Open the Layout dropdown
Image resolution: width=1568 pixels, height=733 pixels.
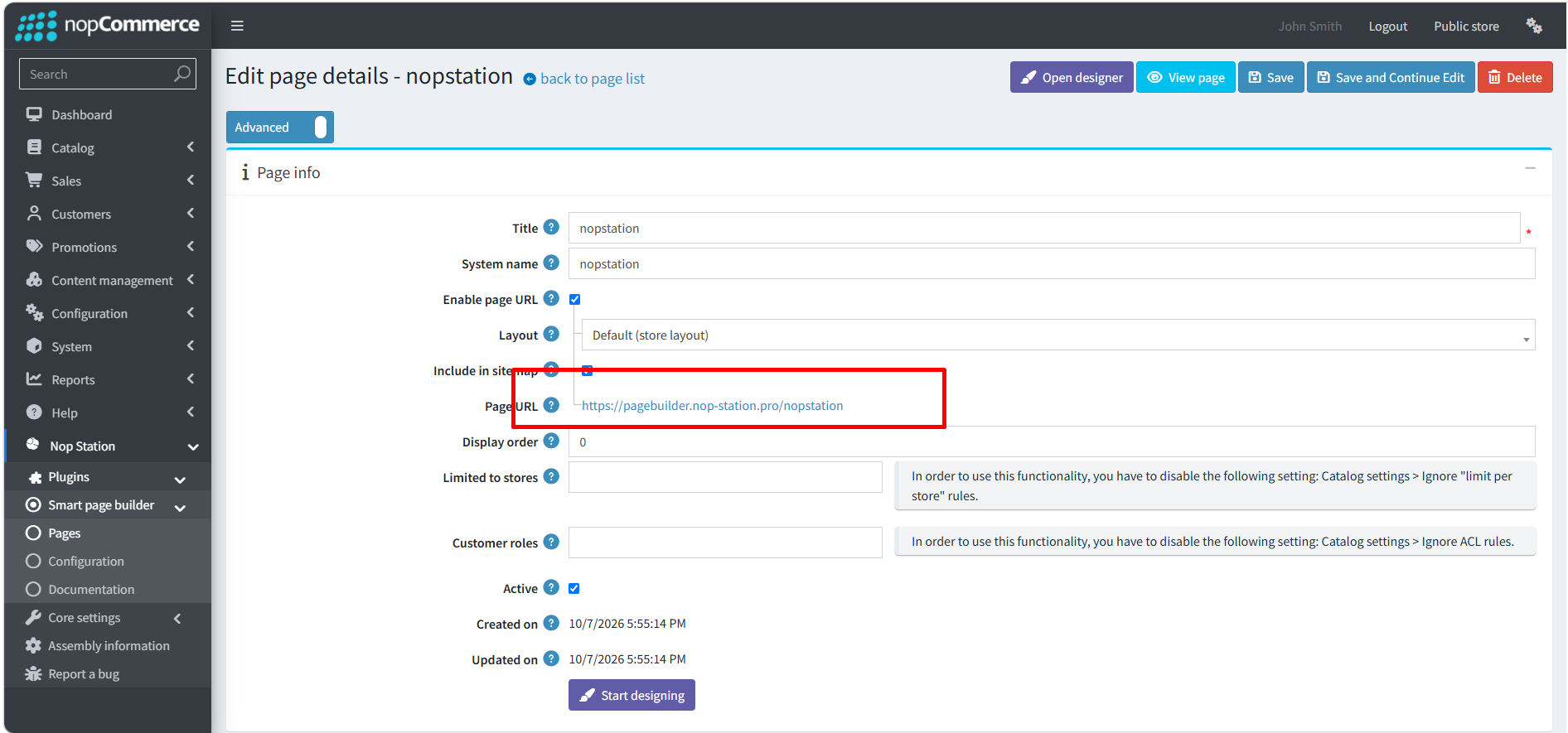1058,335
